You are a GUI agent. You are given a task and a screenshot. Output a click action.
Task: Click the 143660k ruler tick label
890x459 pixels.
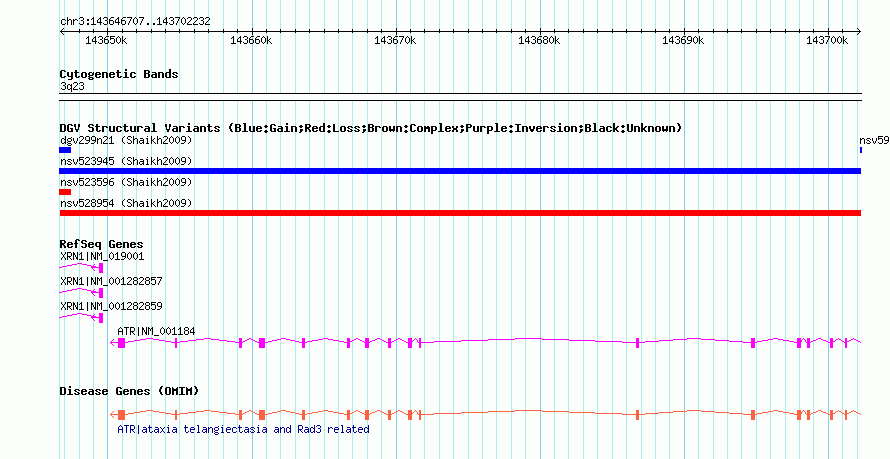coord(251,41)
